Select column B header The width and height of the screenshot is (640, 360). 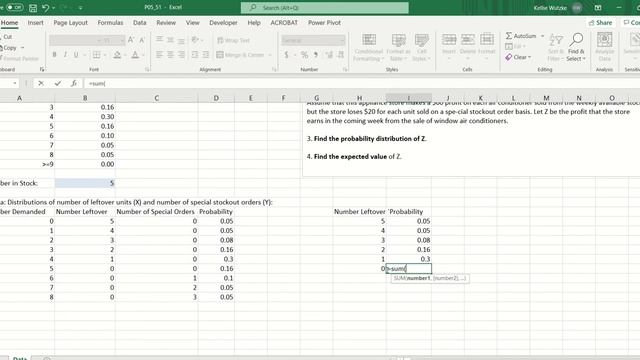85,98
